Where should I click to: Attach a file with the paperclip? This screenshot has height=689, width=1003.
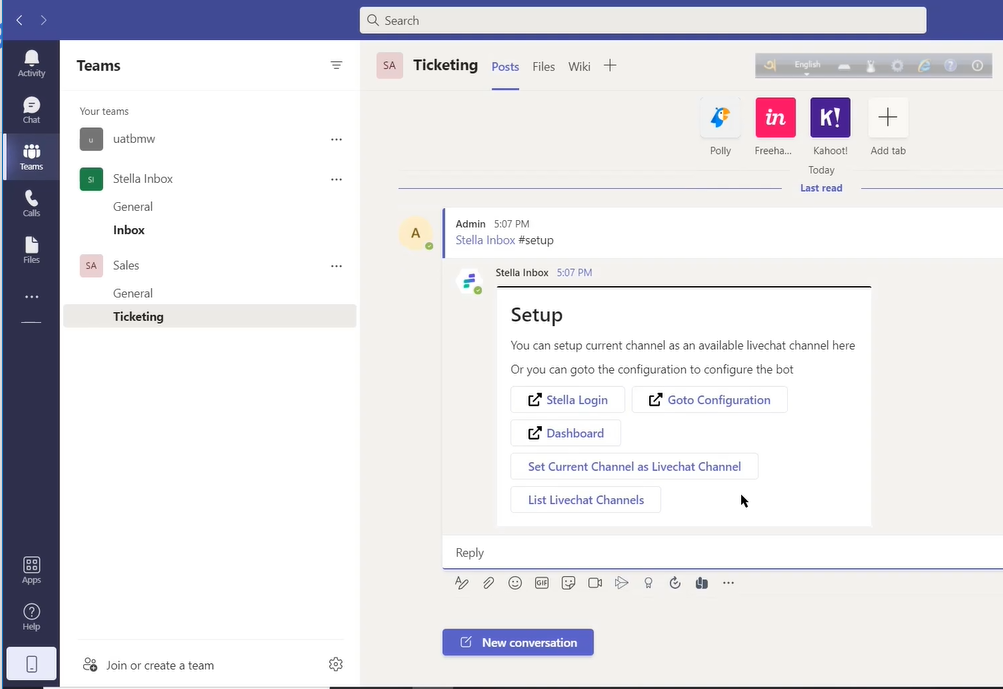click(489, 583)
